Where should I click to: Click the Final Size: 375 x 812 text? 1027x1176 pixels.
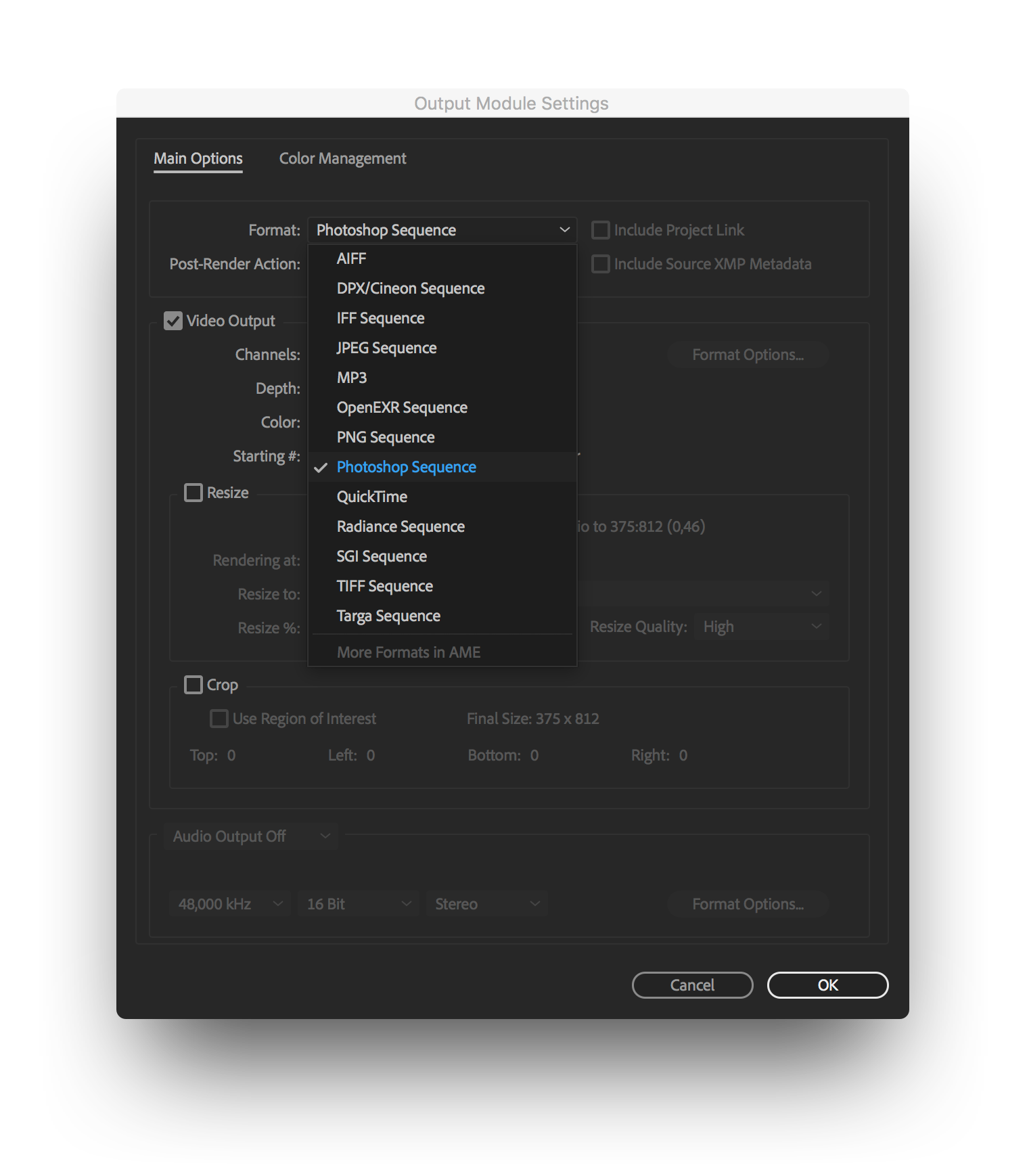533,719
